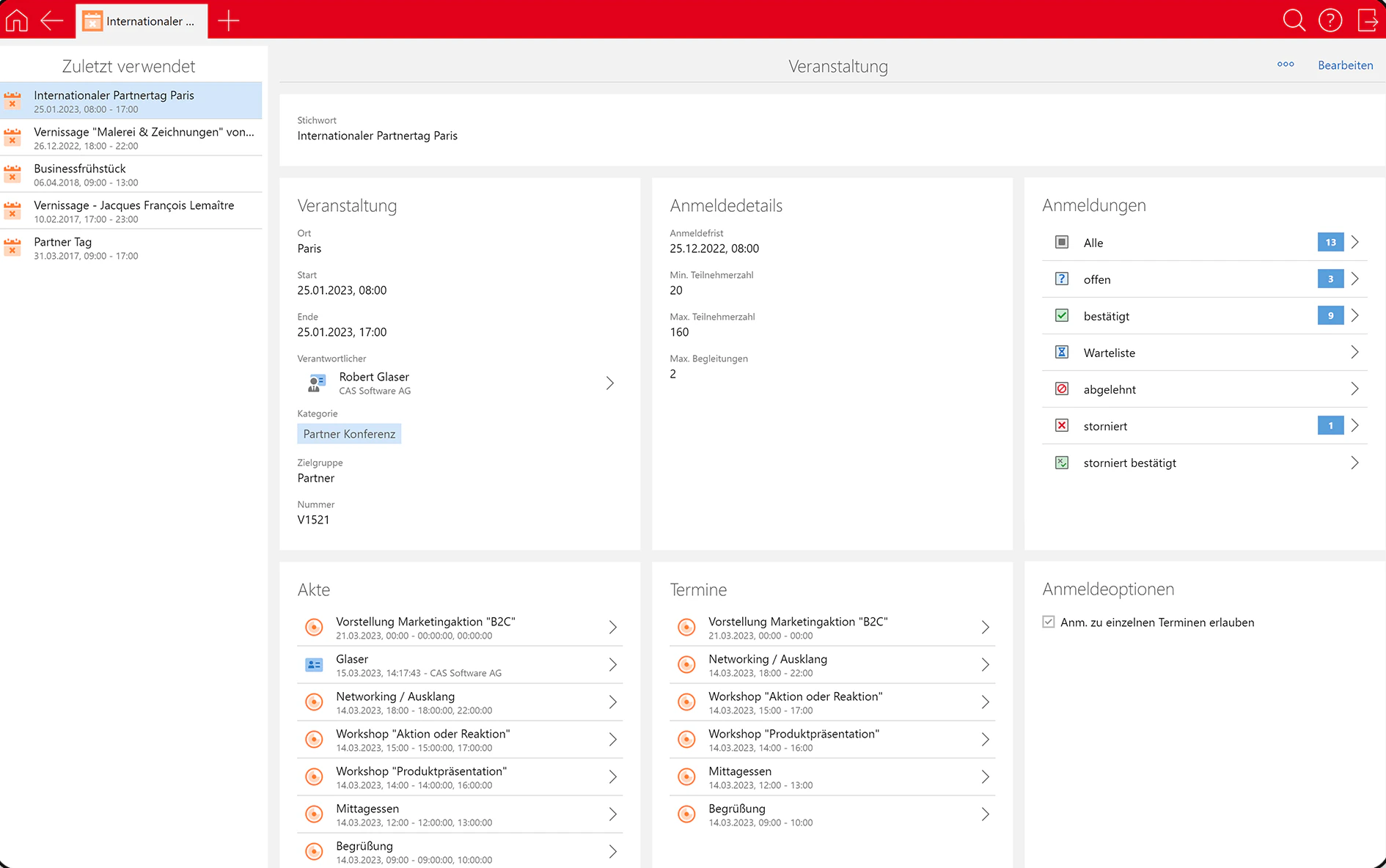Click the contact icon next to Robert Glaser

(316, 383)
